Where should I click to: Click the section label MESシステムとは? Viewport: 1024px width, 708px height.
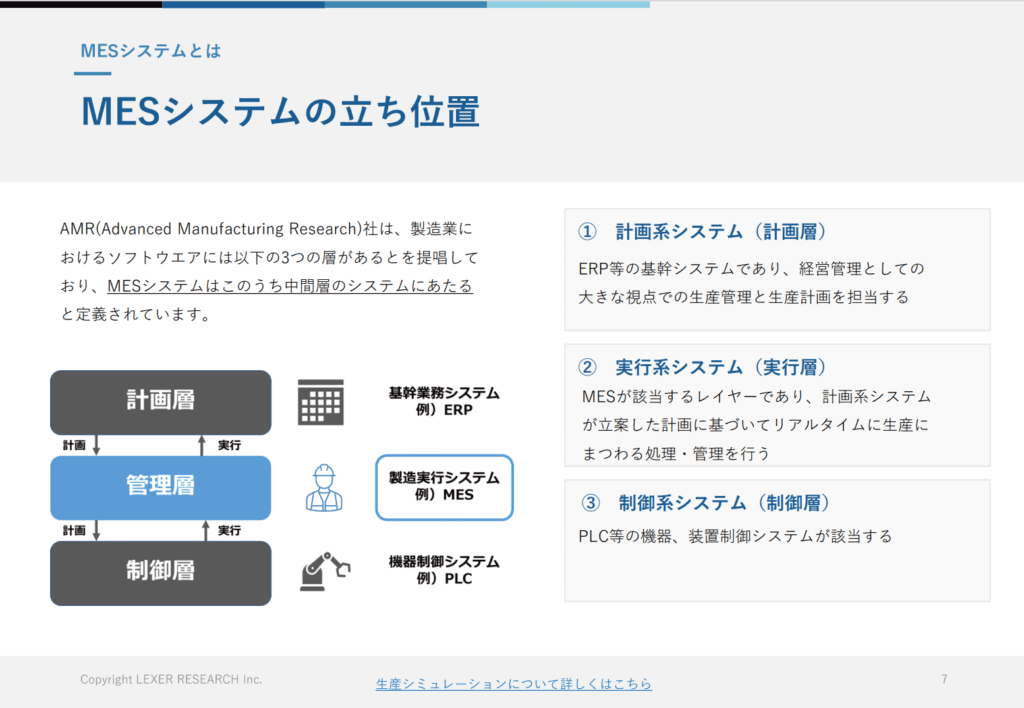[151, 51]
